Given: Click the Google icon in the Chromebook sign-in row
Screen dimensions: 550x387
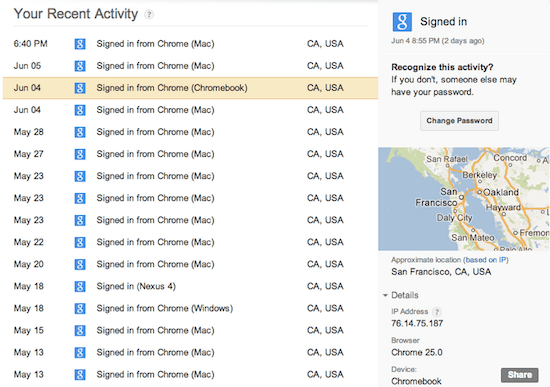Looking at the screenshot, I should [x=80, y=88].
